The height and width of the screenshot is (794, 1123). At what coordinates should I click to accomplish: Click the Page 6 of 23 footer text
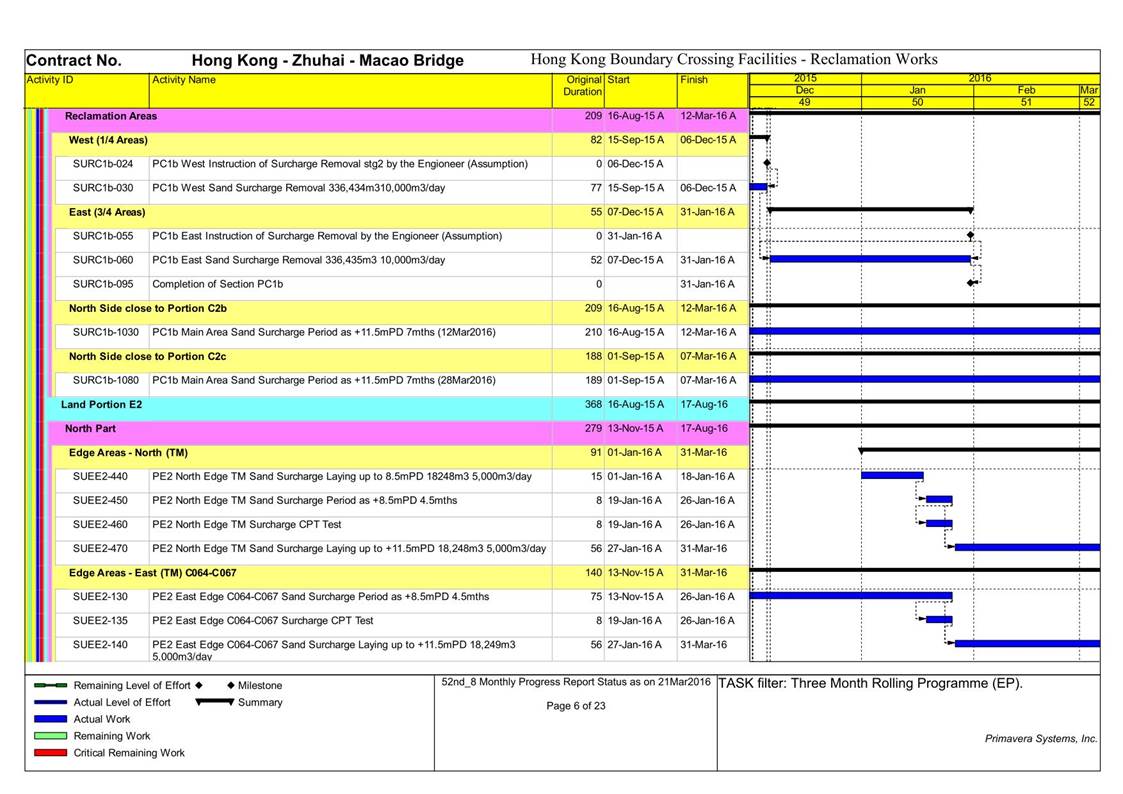(x=576, y=706)
